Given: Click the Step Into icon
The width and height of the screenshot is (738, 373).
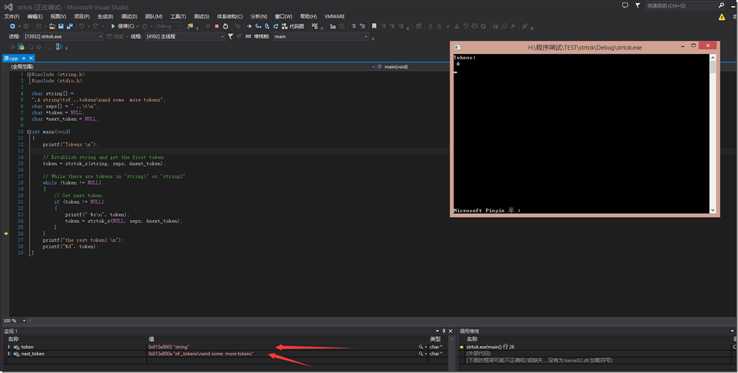Looking at the screenshot, I should [258, 26].
